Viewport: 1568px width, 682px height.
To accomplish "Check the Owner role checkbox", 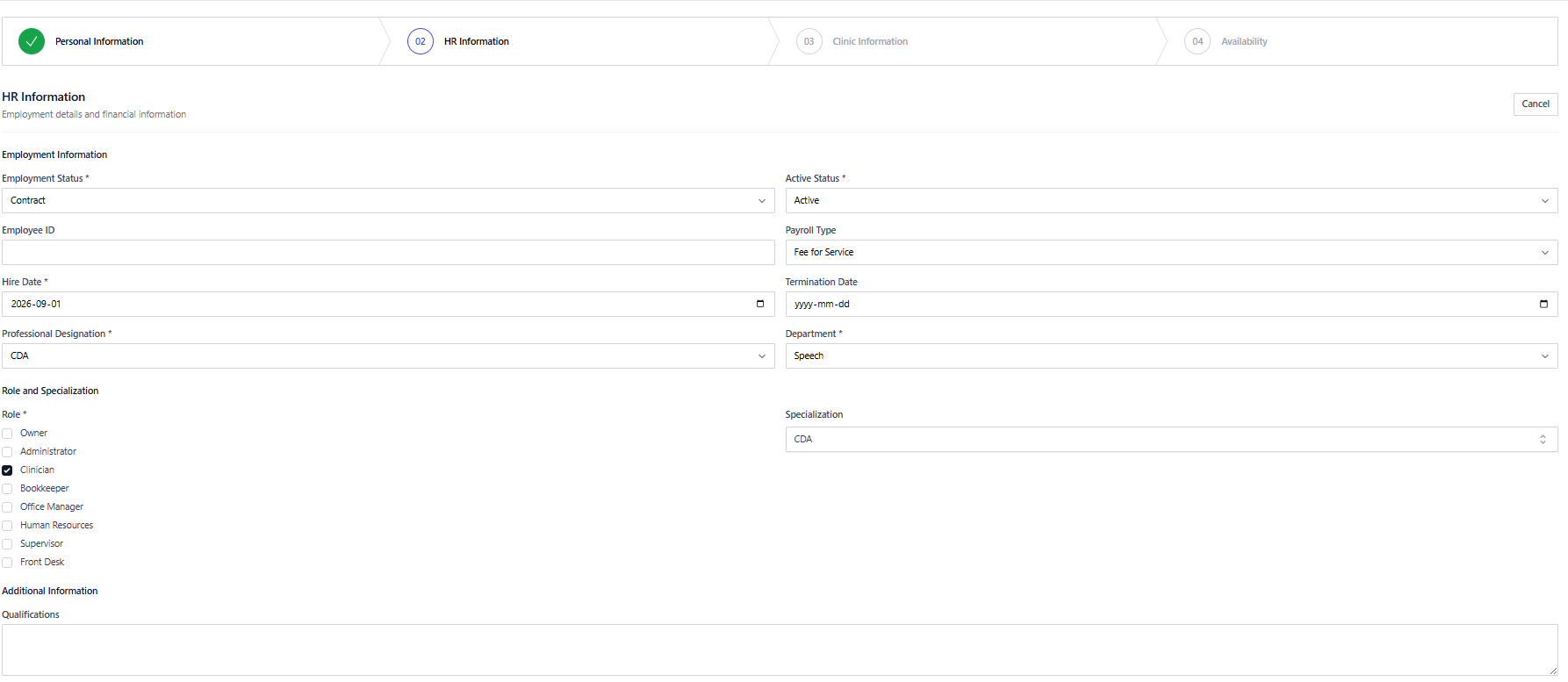I will (7, 434).
